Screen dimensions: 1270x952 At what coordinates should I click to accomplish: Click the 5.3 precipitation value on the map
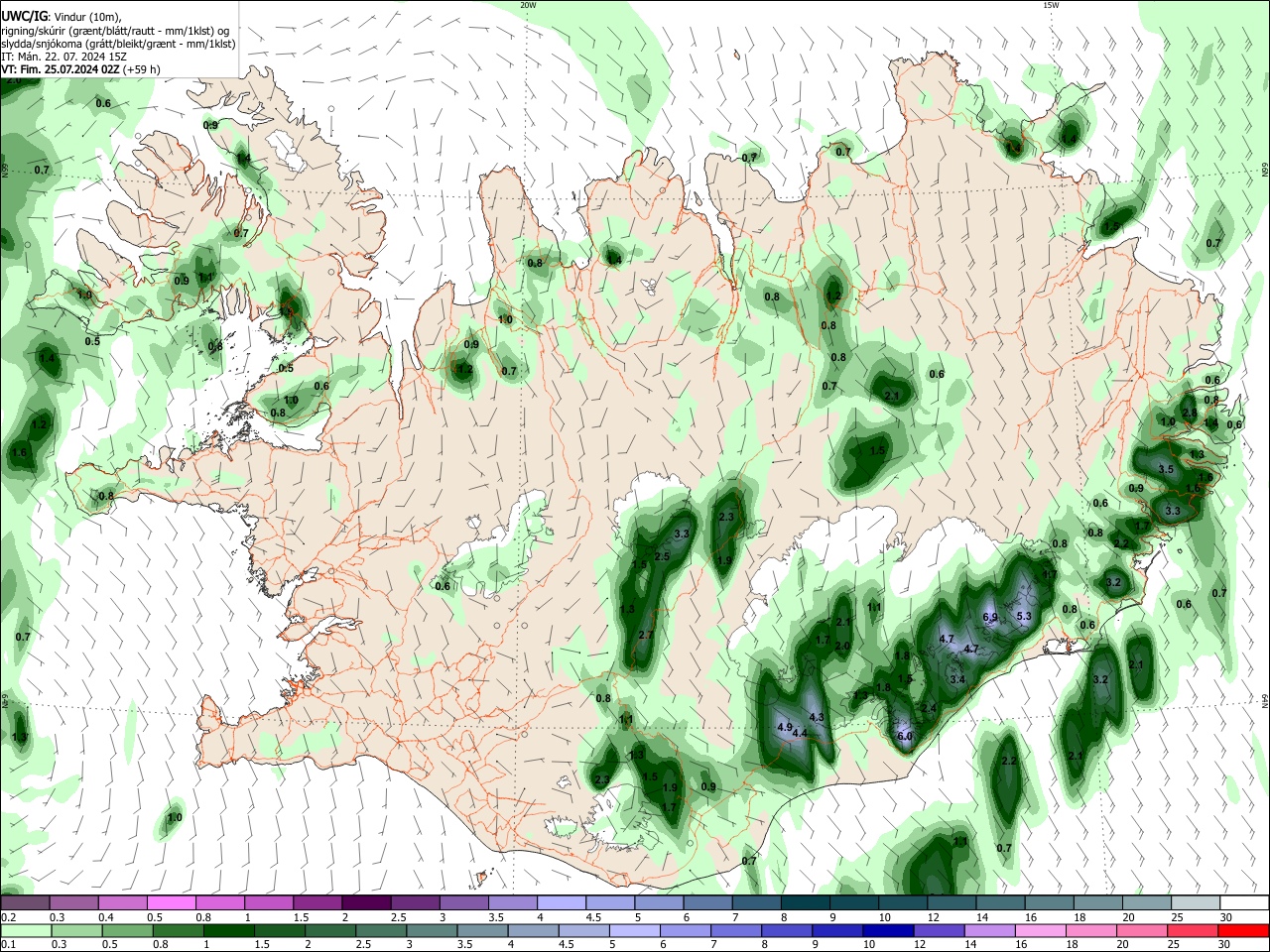click(1024, 616)
